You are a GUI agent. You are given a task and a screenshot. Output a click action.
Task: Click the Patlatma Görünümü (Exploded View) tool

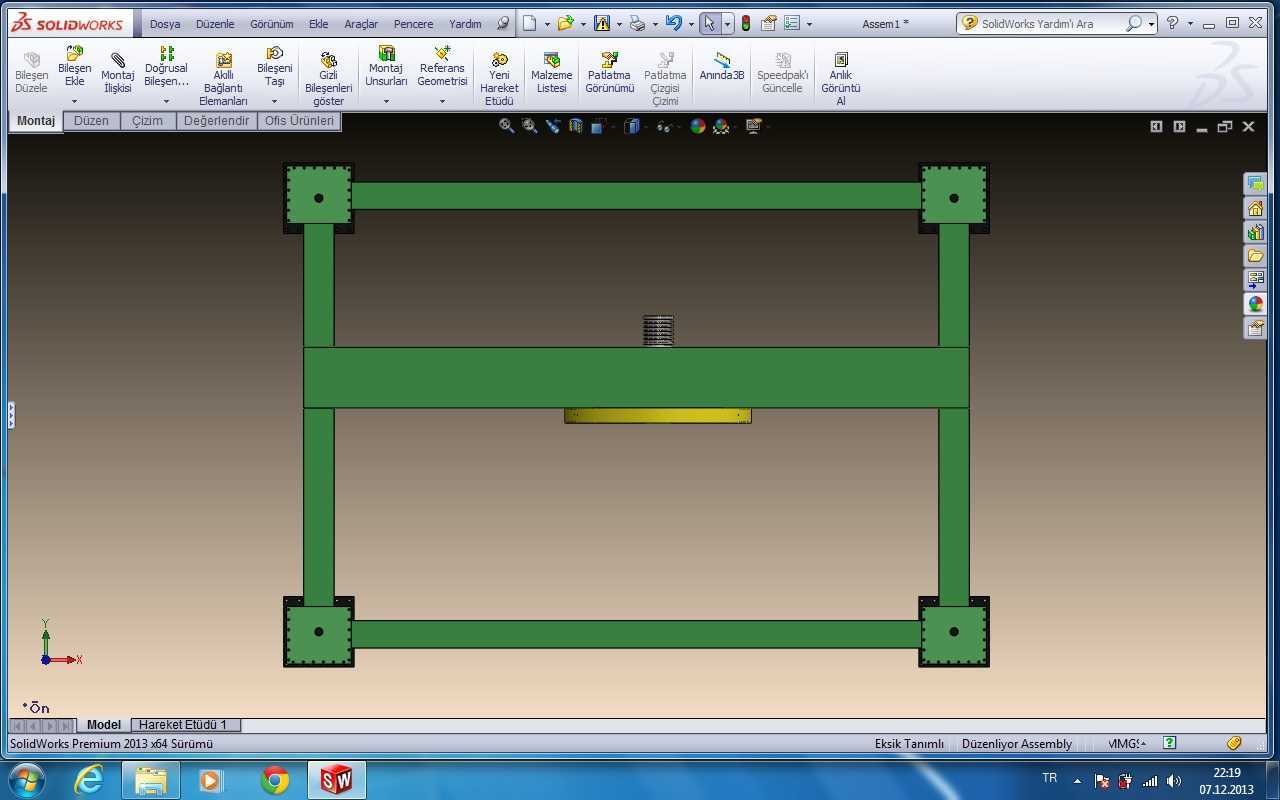[x=610, y=74]
